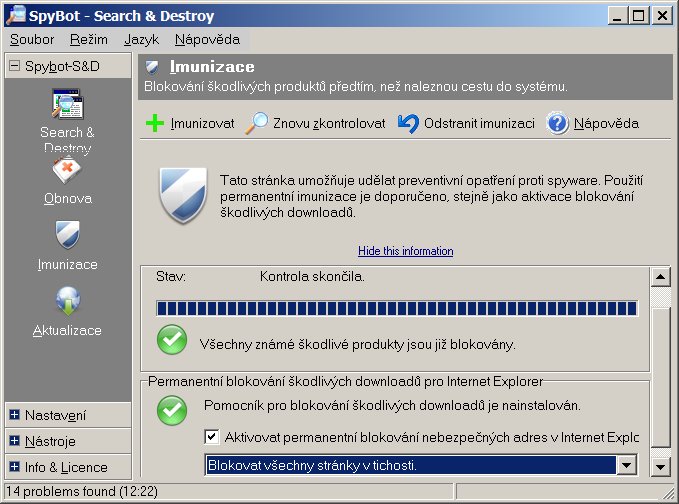Open the Režim menu

(89, 39)
